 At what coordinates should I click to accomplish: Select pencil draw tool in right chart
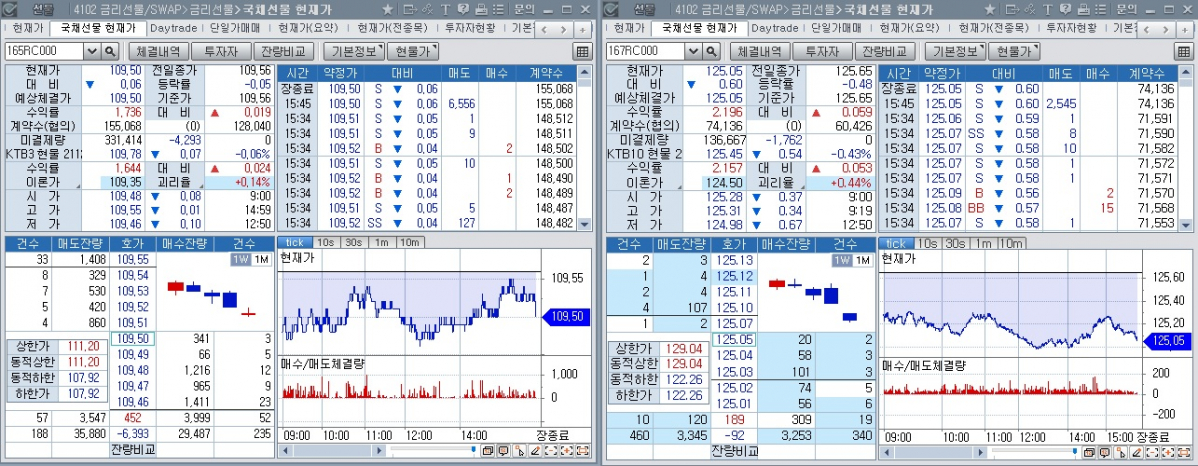click(1137, 452)
